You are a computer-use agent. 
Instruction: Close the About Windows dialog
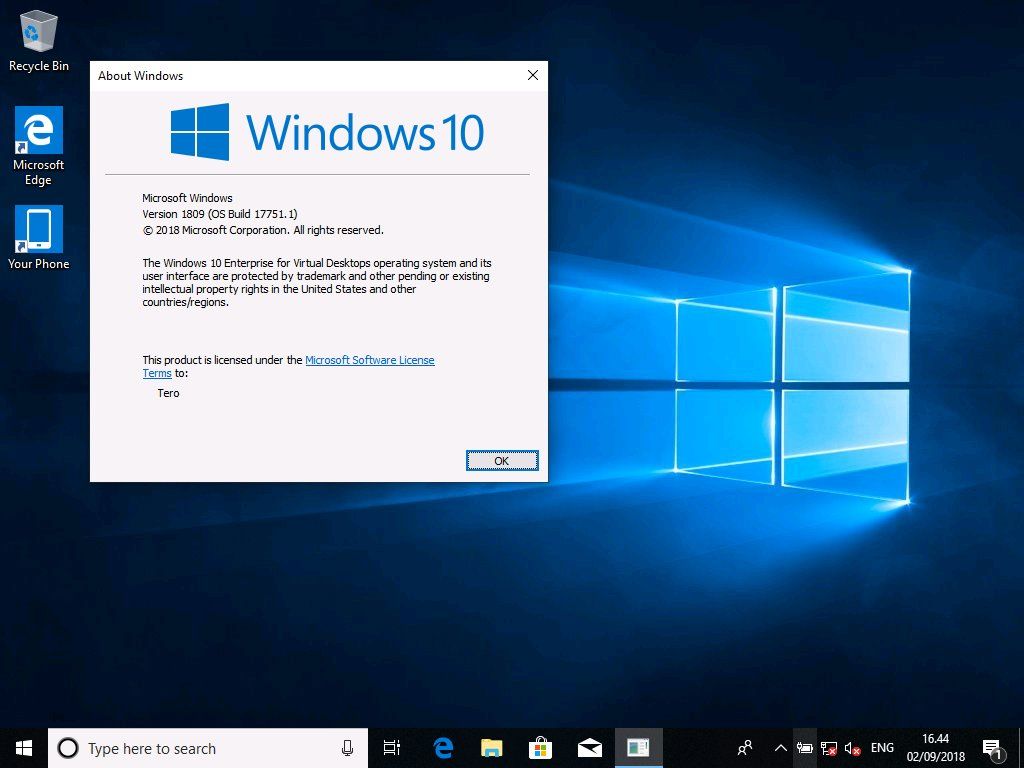pyautogui.click(x=533, y=75)
